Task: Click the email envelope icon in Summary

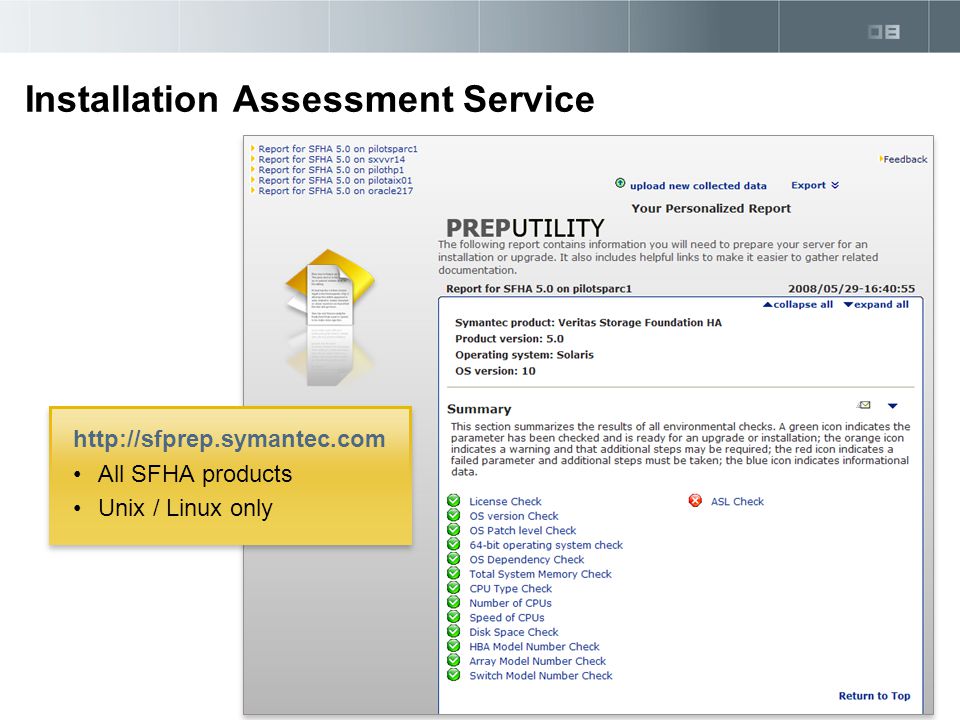Action: point(864,405)
